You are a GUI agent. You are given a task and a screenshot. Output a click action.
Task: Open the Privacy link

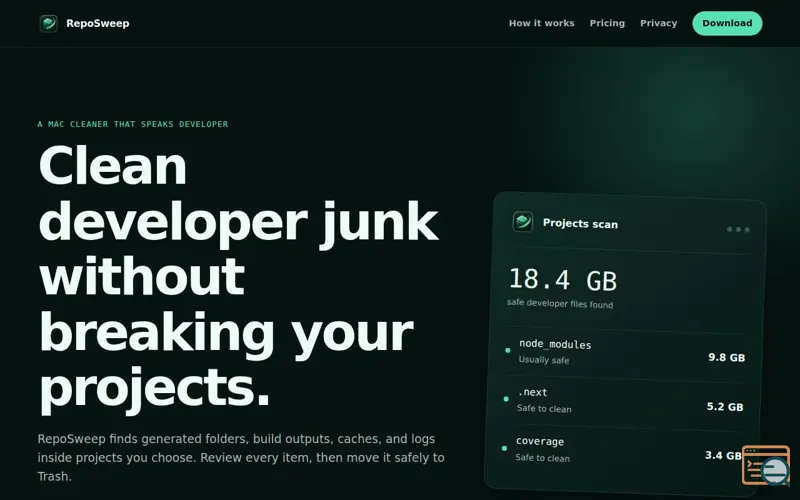pos(659,23)
